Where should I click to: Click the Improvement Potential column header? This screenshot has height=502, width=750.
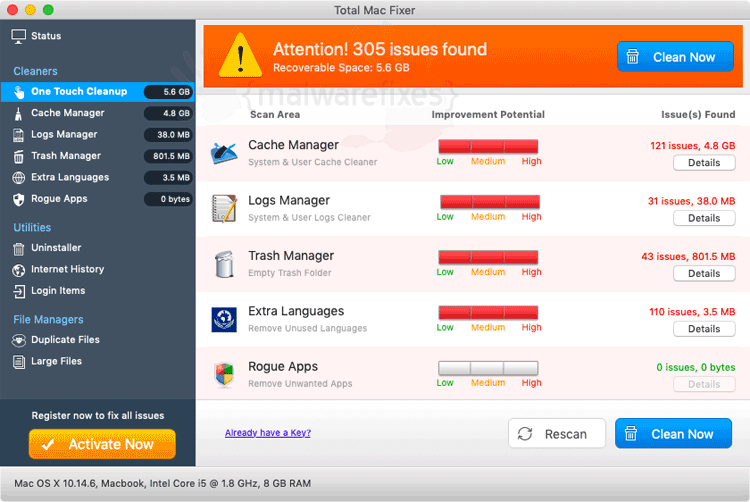(488, 115)
